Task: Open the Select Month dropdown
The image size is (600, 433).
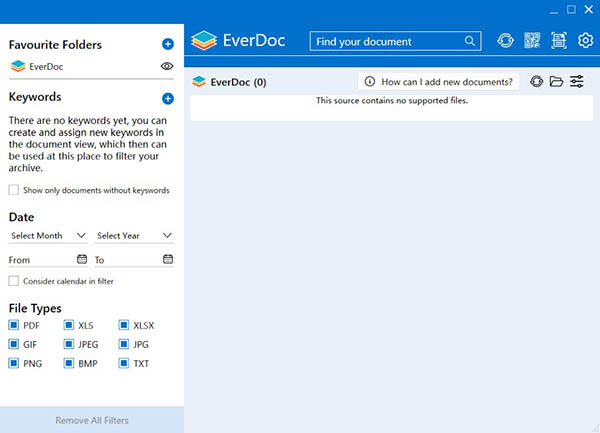Action: (x=48, y=236)
